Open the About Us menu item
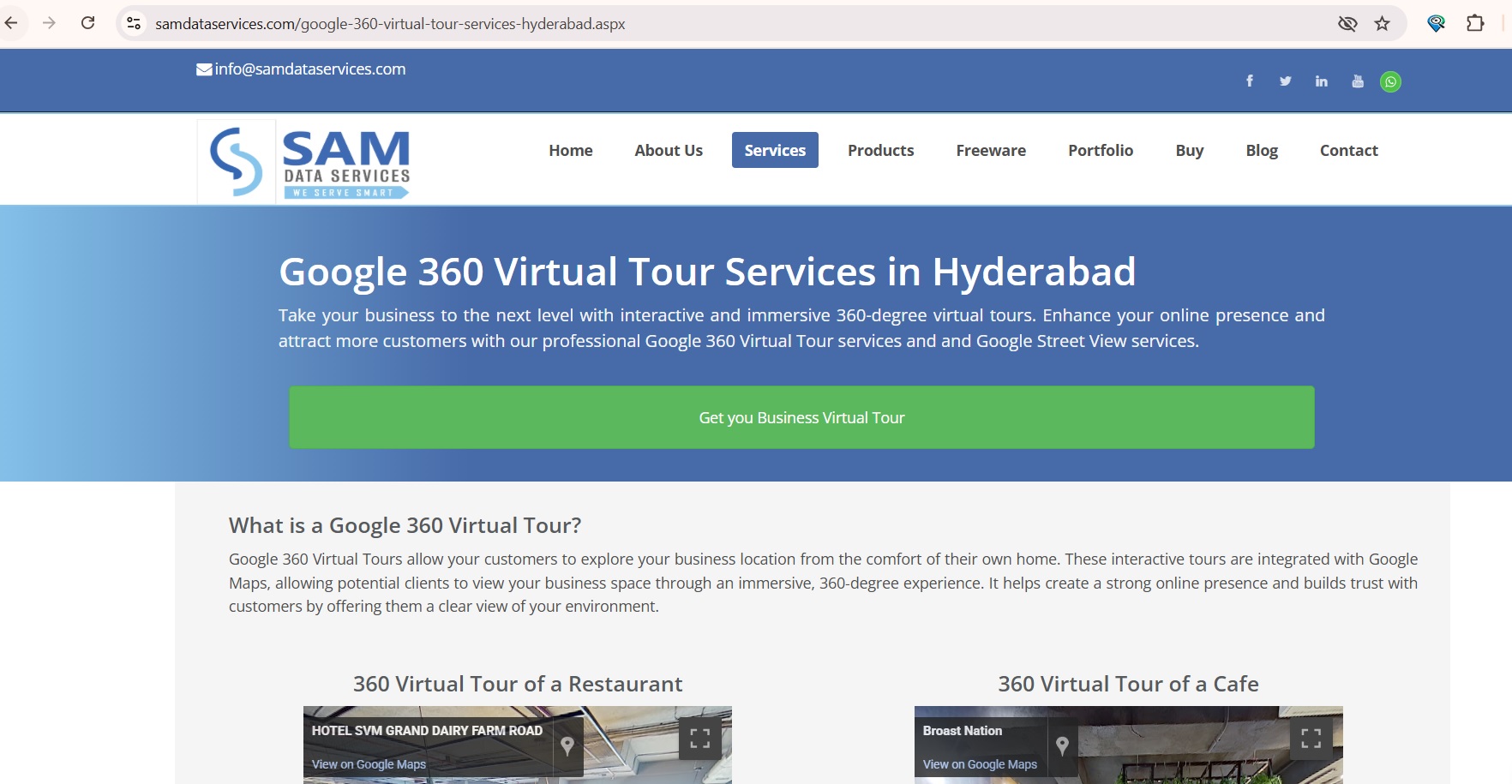Image resolution: width=1512 pixels, height=784 pixels. point(669,151)
